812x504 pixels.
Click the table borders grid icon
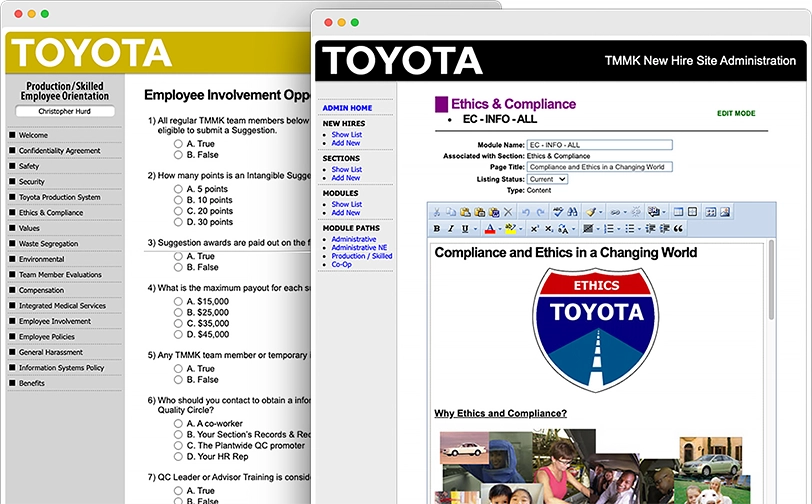click(692, 212)
